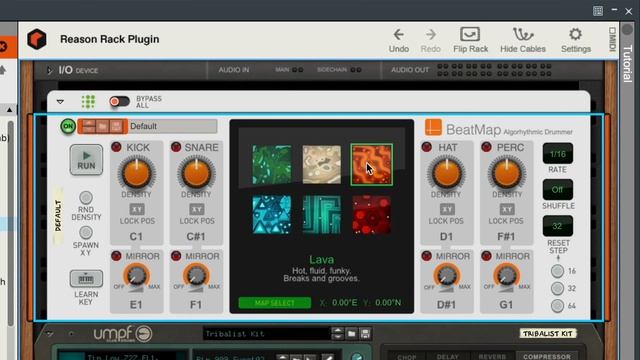Turn BeatMap ON button off
Screen dimensions: 640x360
[x=68, y=126]
